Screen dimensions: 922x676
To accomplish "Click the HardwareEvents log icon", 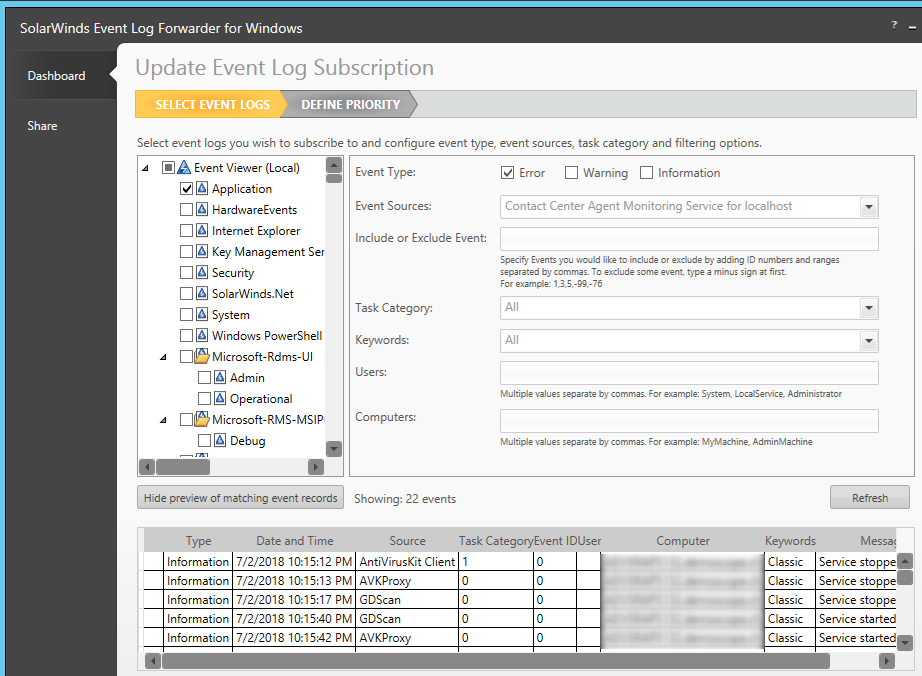I will (x=202, y=209).
